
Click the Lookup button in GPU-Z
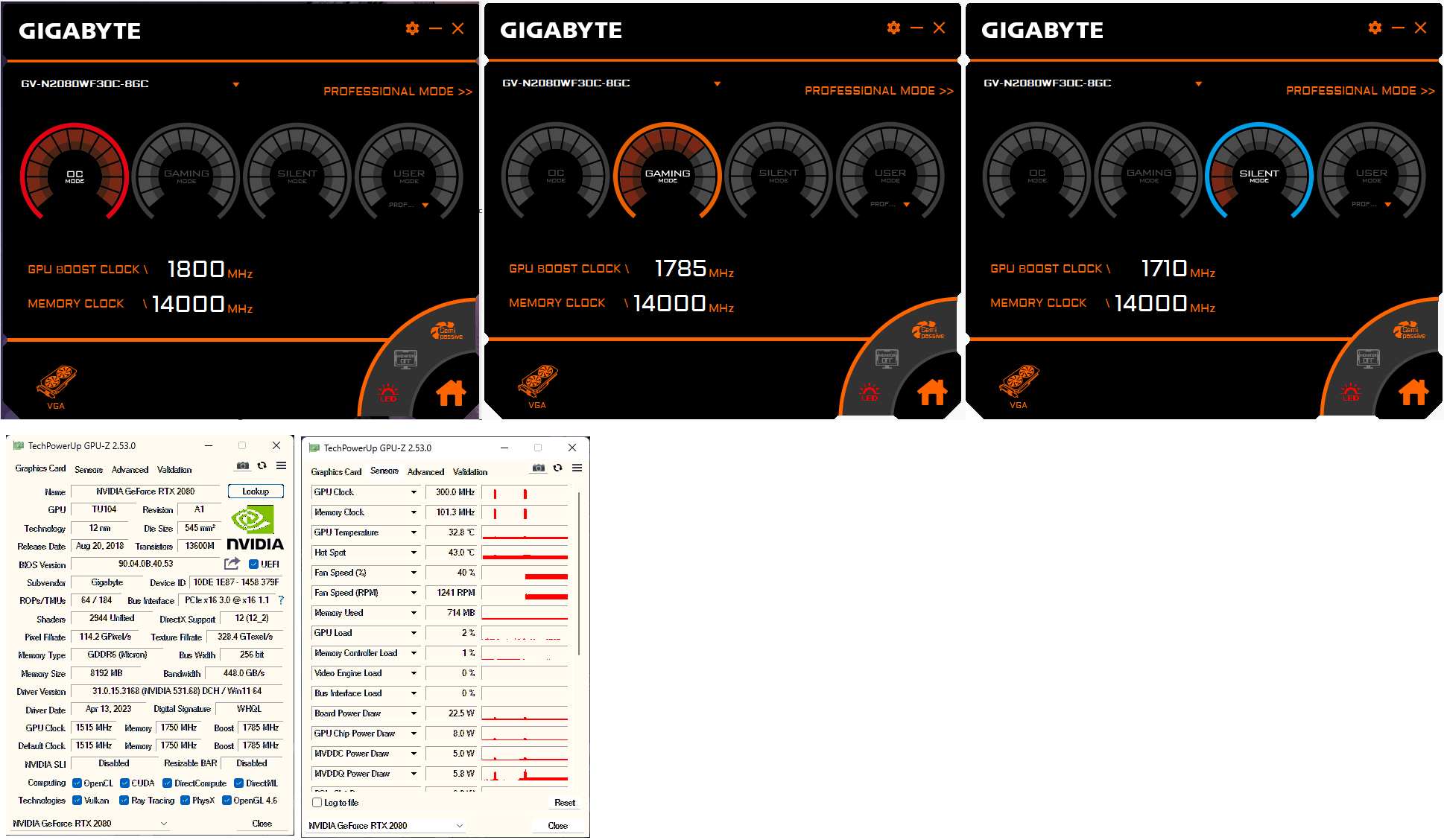pos(256,491)
